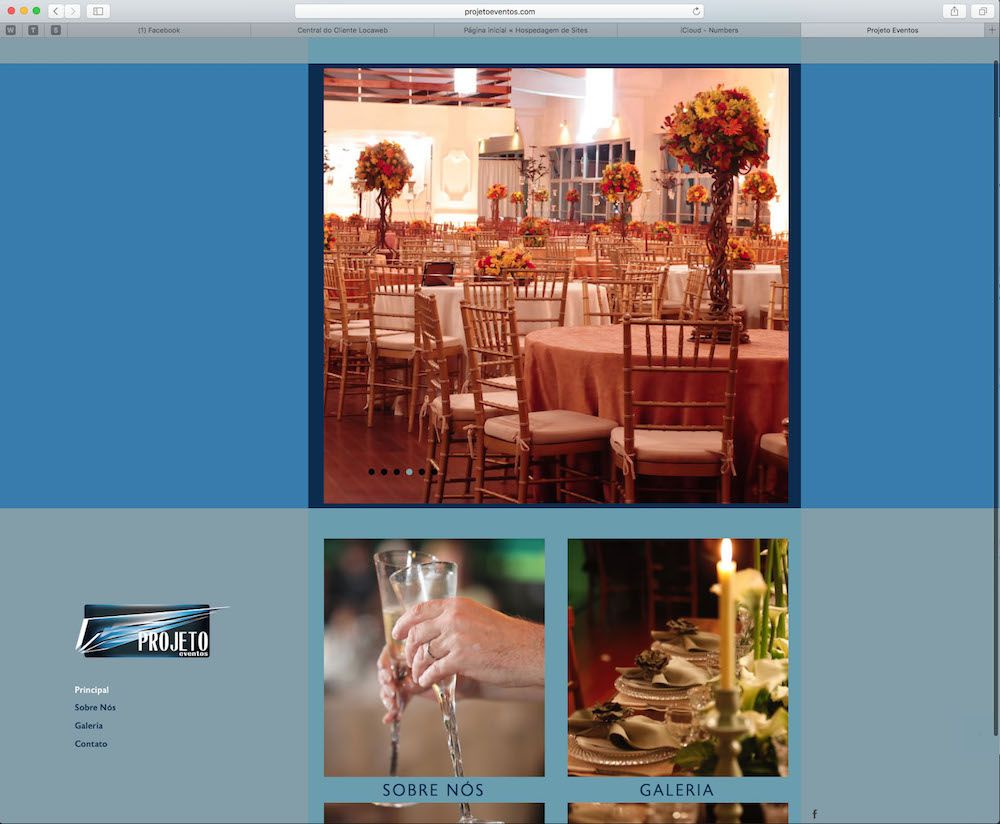Show all tabs overview button

(x=982, y=11)
